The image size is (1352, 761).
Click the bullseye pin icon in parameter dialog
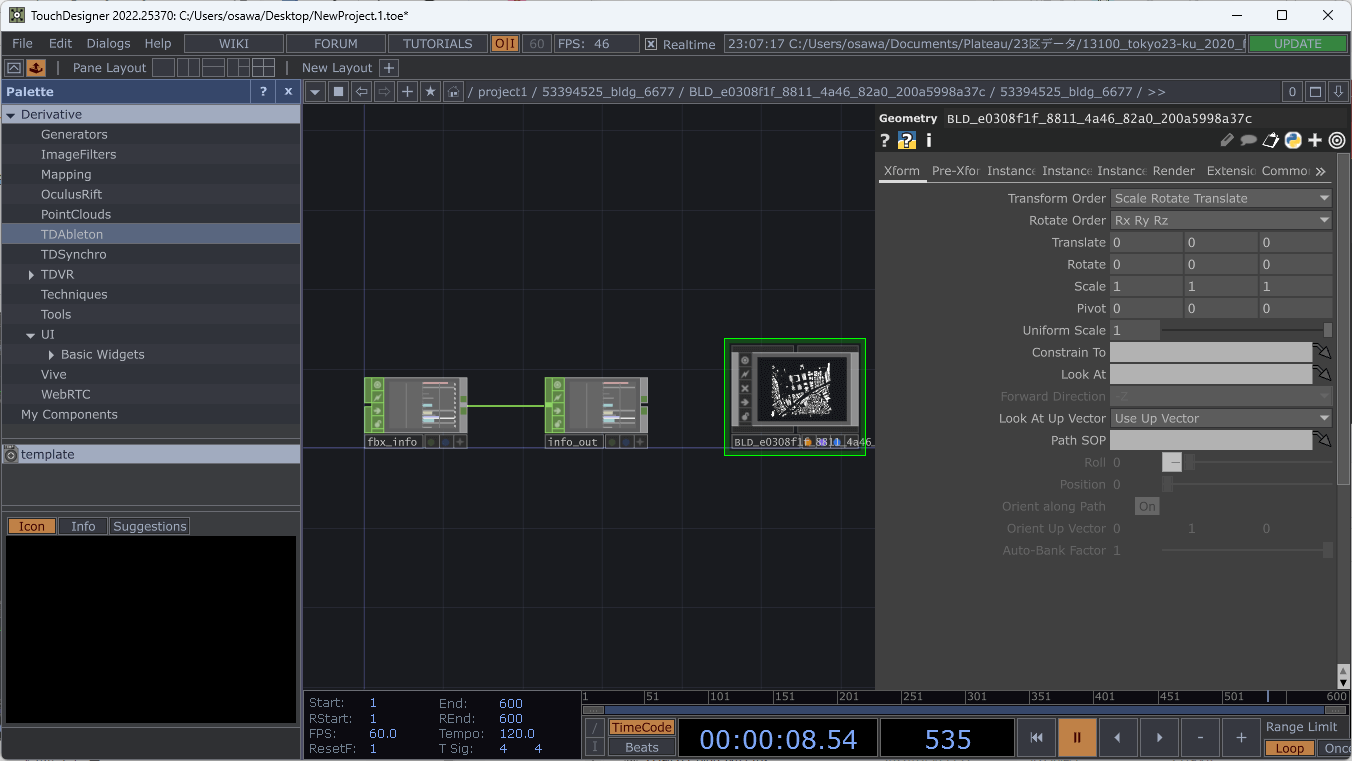(1336, 140)
